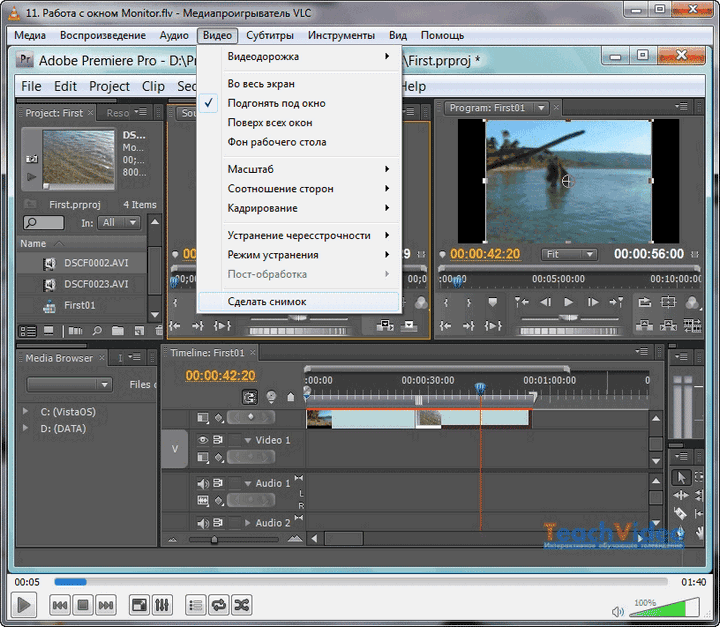Select Во весь экран option
The width and height of the screenshot is (720, 627).
(299, 84)
